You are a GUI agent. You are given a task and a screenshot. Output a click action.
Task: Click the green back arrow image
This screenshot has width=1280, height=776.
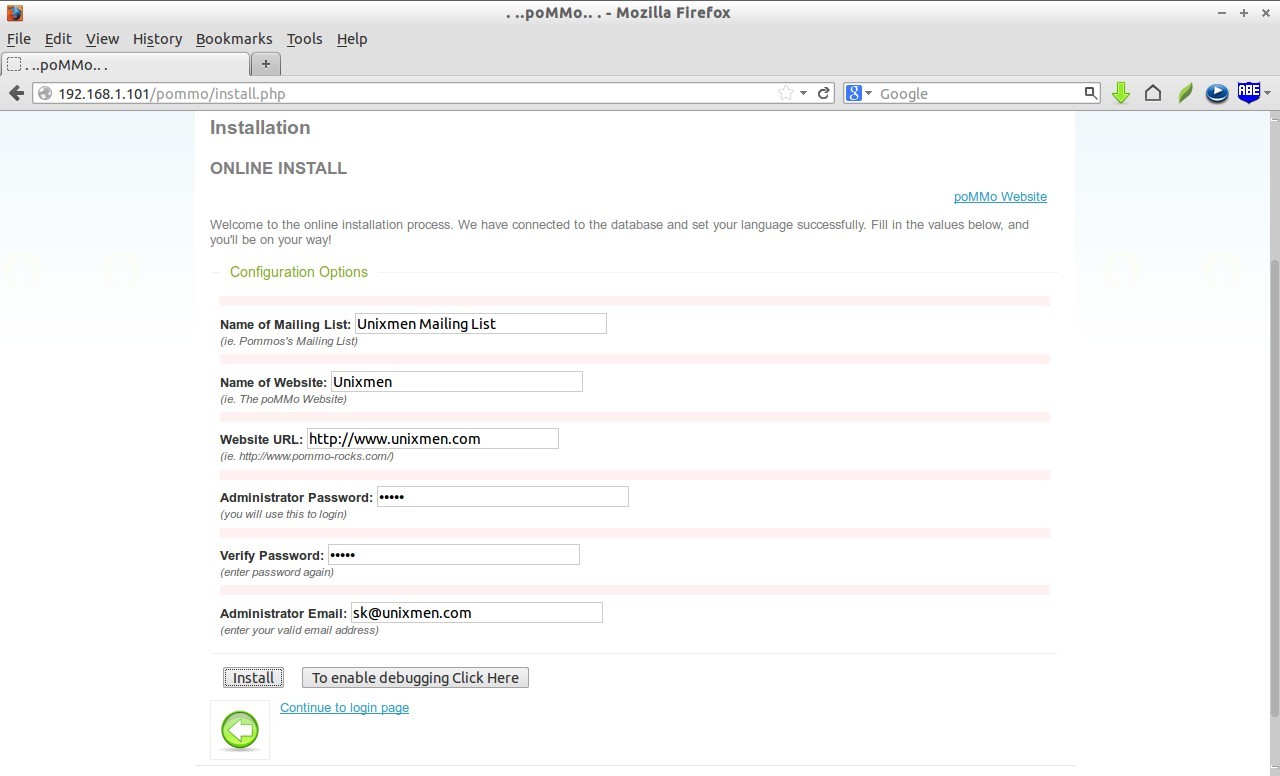coord(240,730)
